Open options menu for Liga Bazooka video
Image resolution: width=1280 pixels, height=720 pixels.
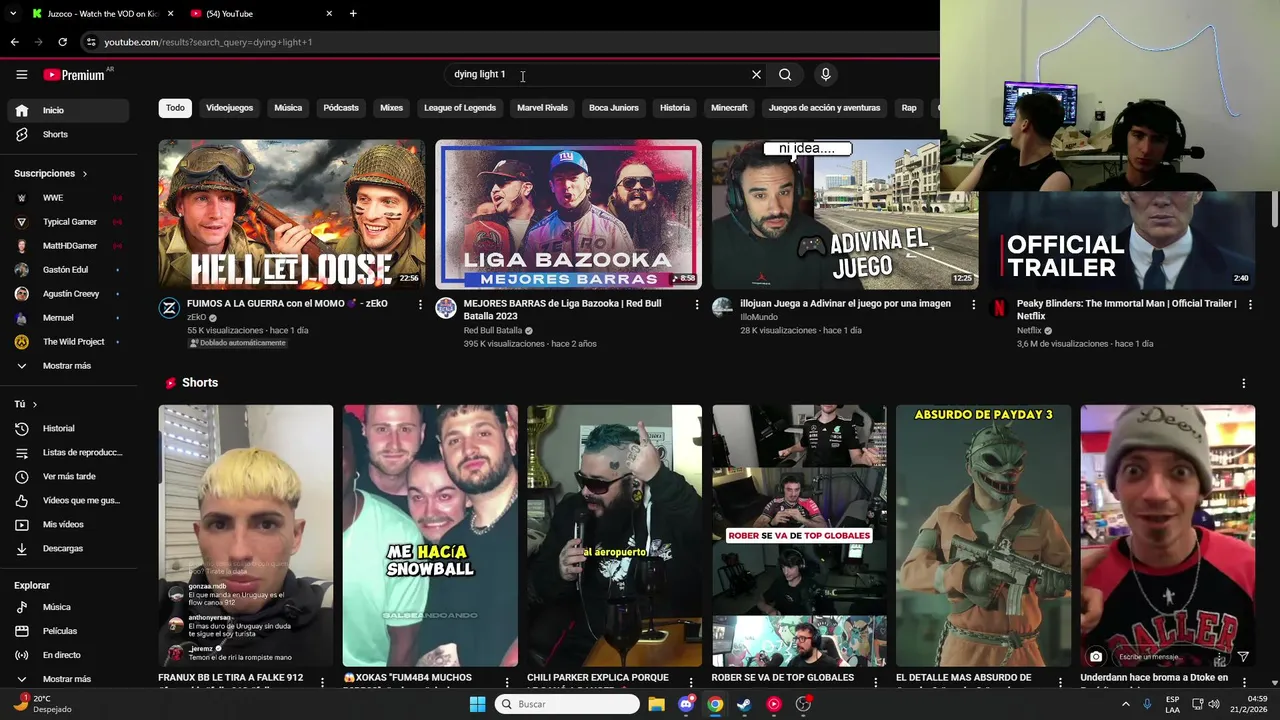pos(696,304)
